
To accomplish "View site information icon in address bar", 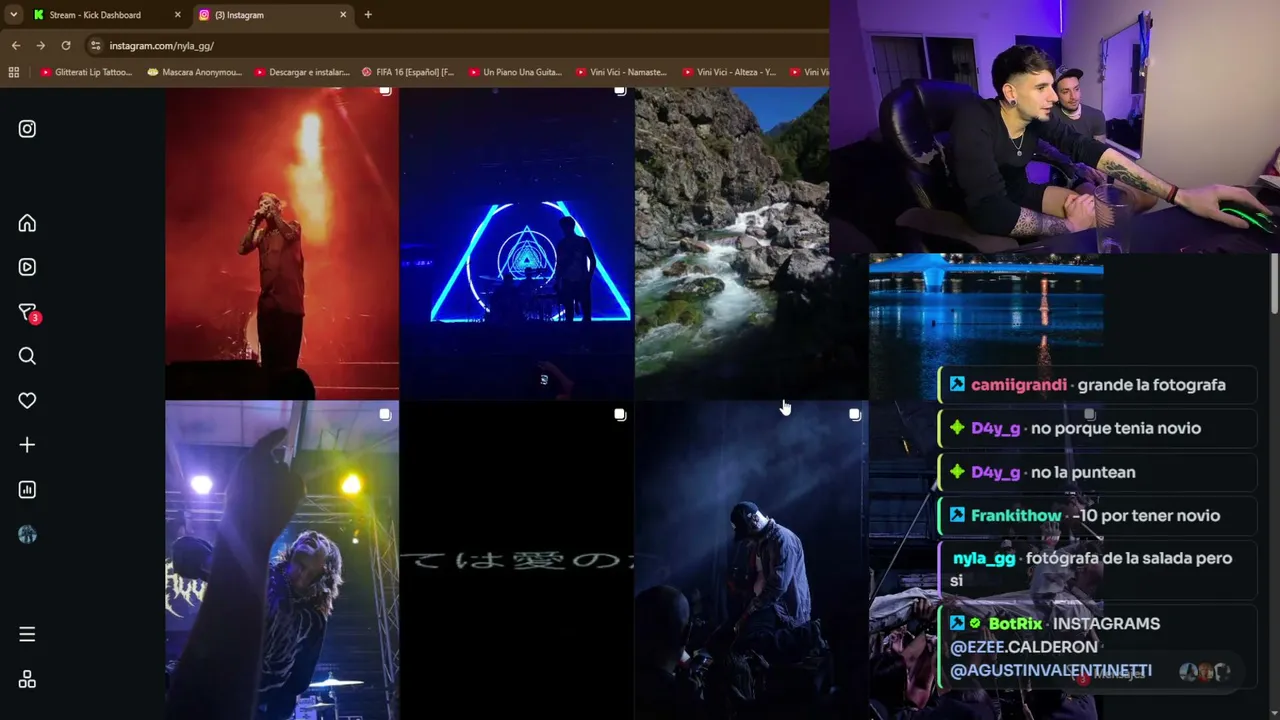I will [95, 45].
